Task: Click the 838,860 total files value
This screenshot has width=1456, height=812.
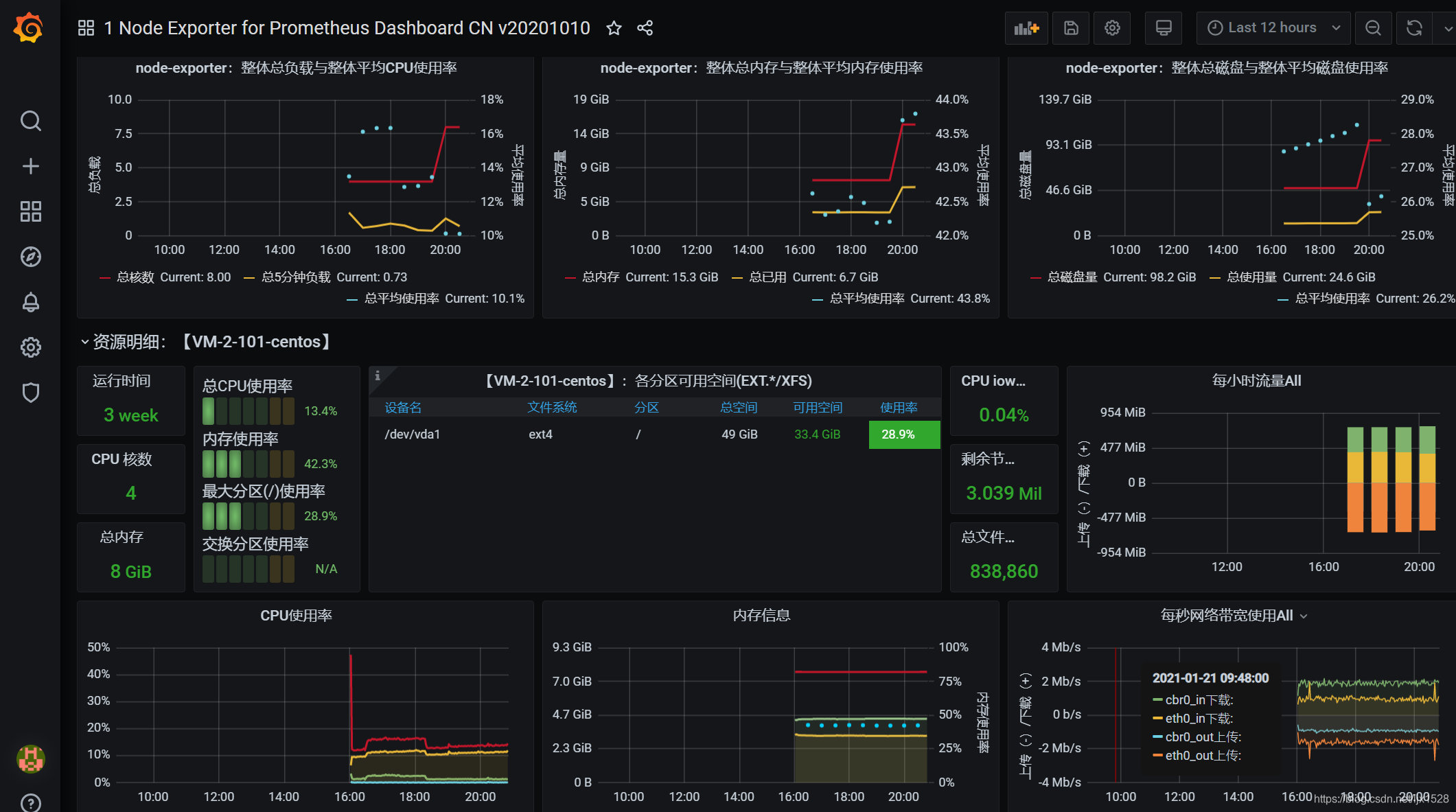Action: [1004, 571]
